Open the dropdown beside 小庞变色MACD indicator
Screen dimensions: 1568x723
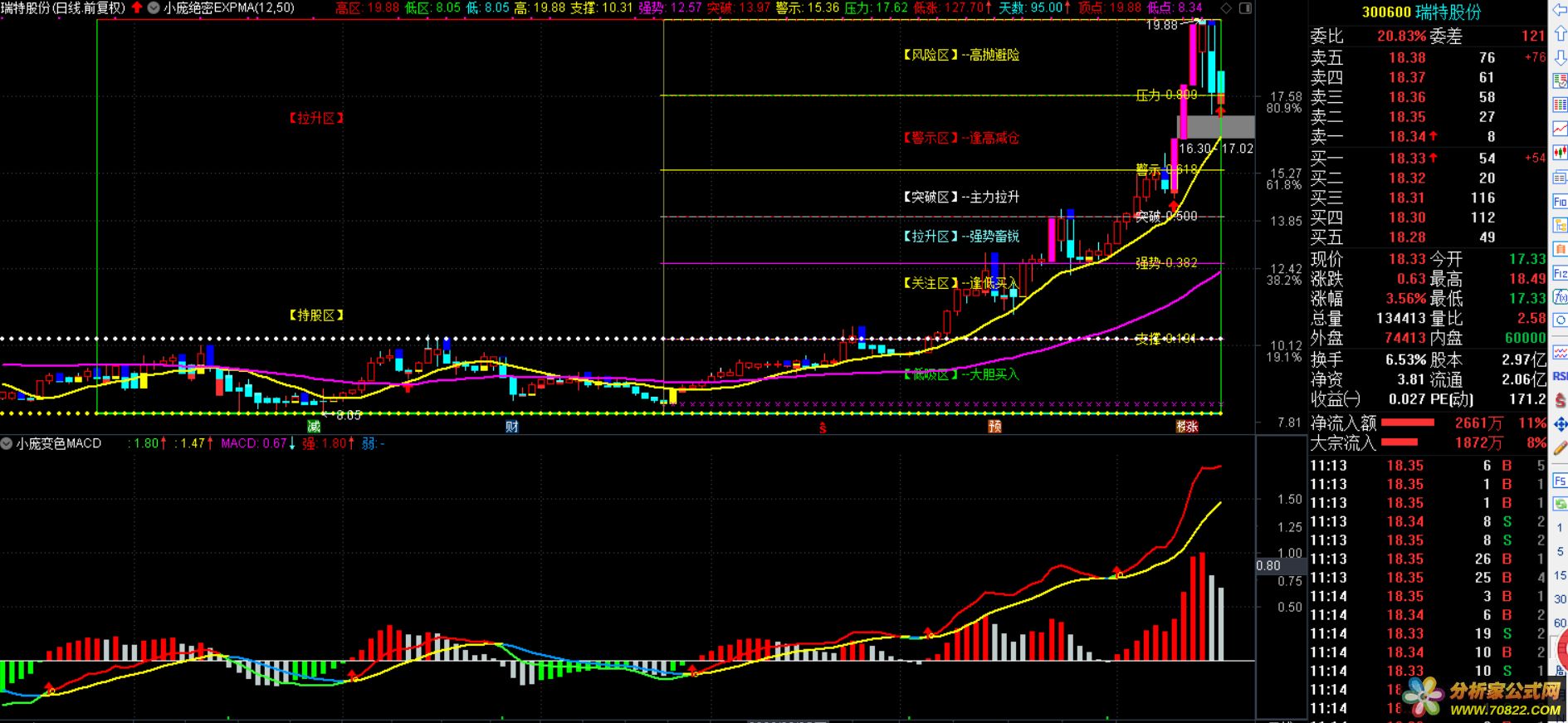7,443
